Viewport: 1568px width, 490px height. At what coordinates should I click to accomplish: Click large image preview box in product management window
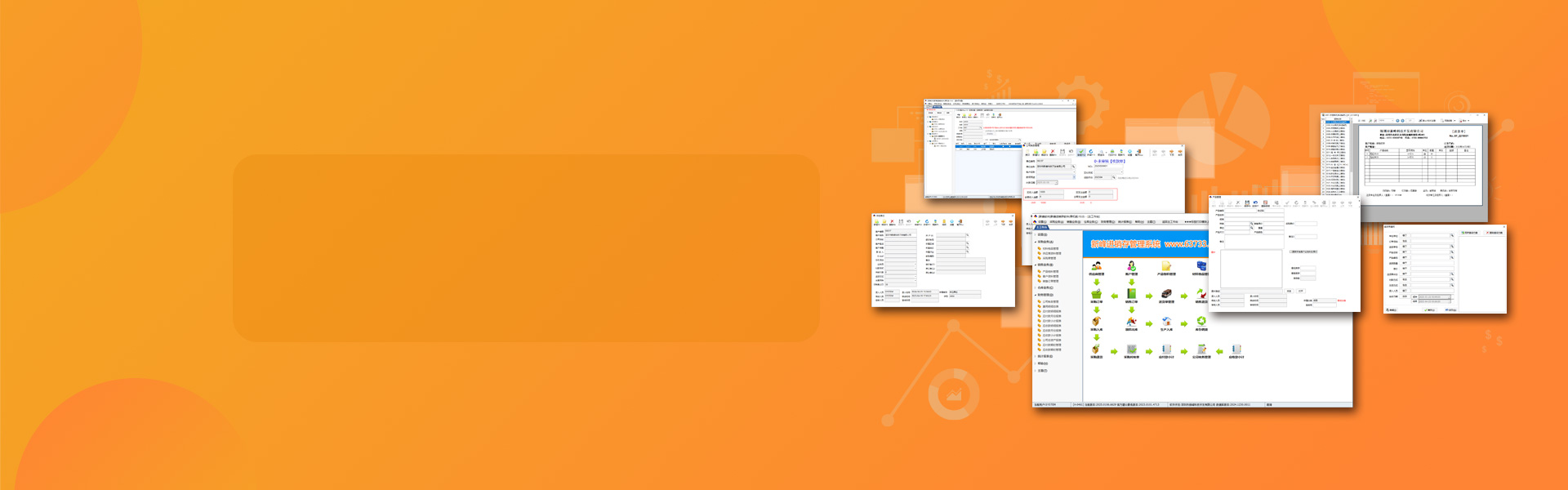point(1251,269)
